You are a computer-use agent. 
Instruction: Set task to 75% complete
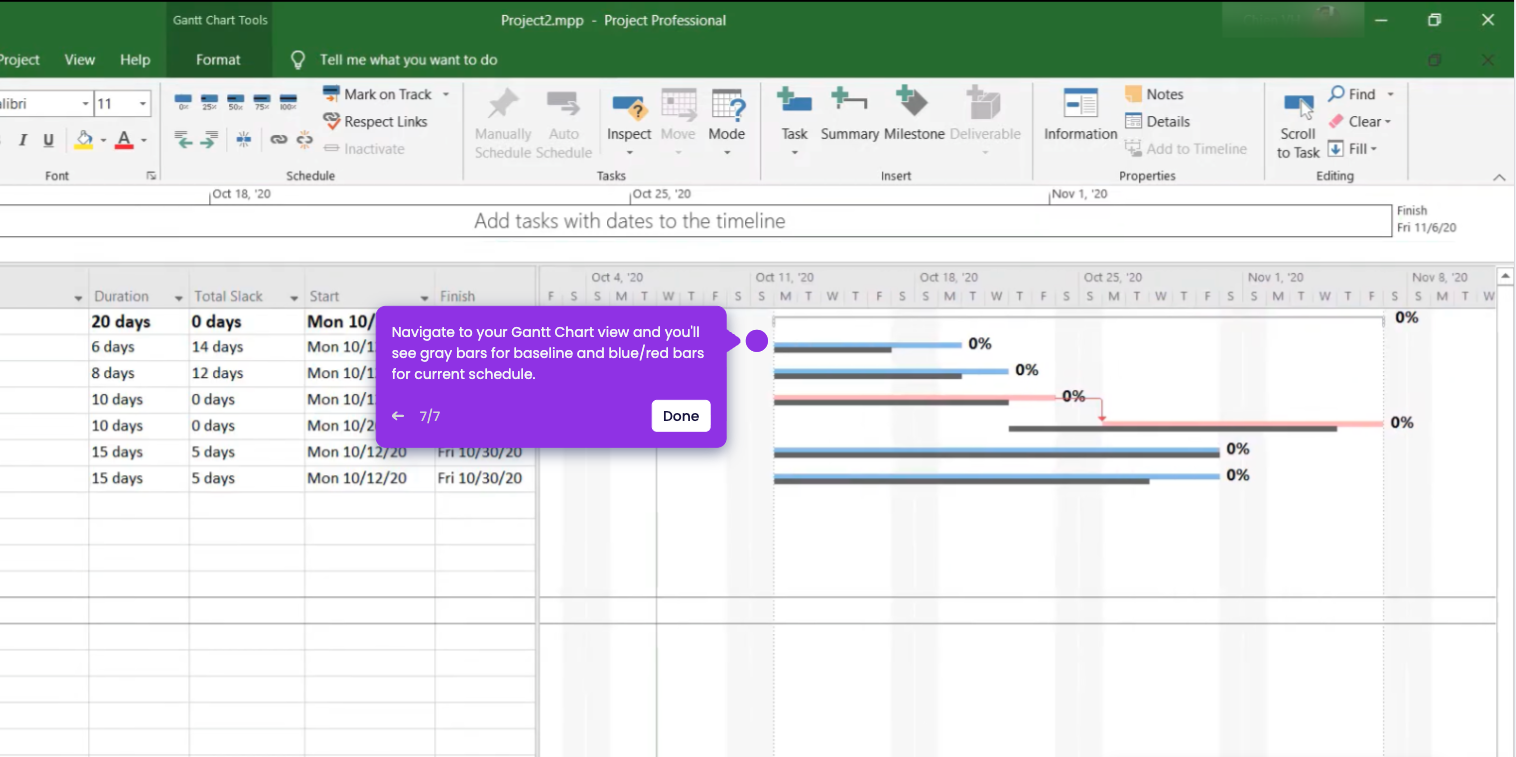coord(262,101)
